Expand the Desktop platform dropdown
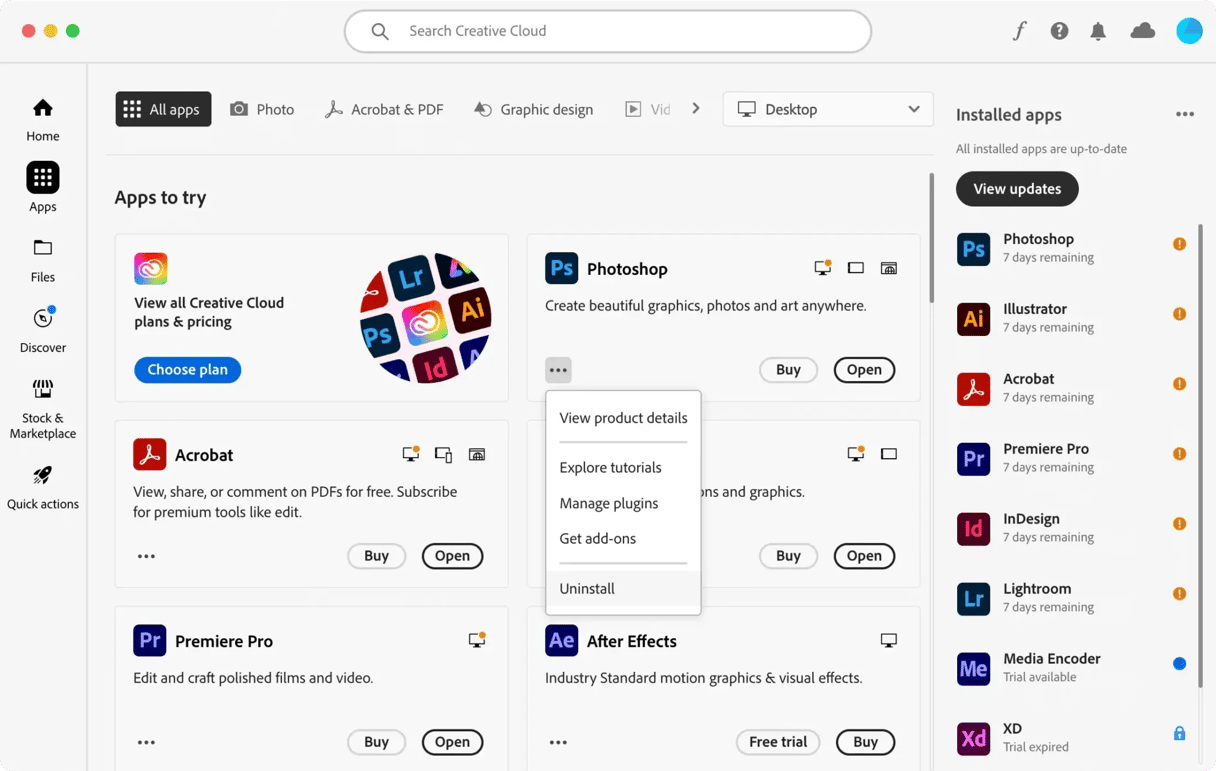Viewport: 1216px width, 771px height. point(828,109)
